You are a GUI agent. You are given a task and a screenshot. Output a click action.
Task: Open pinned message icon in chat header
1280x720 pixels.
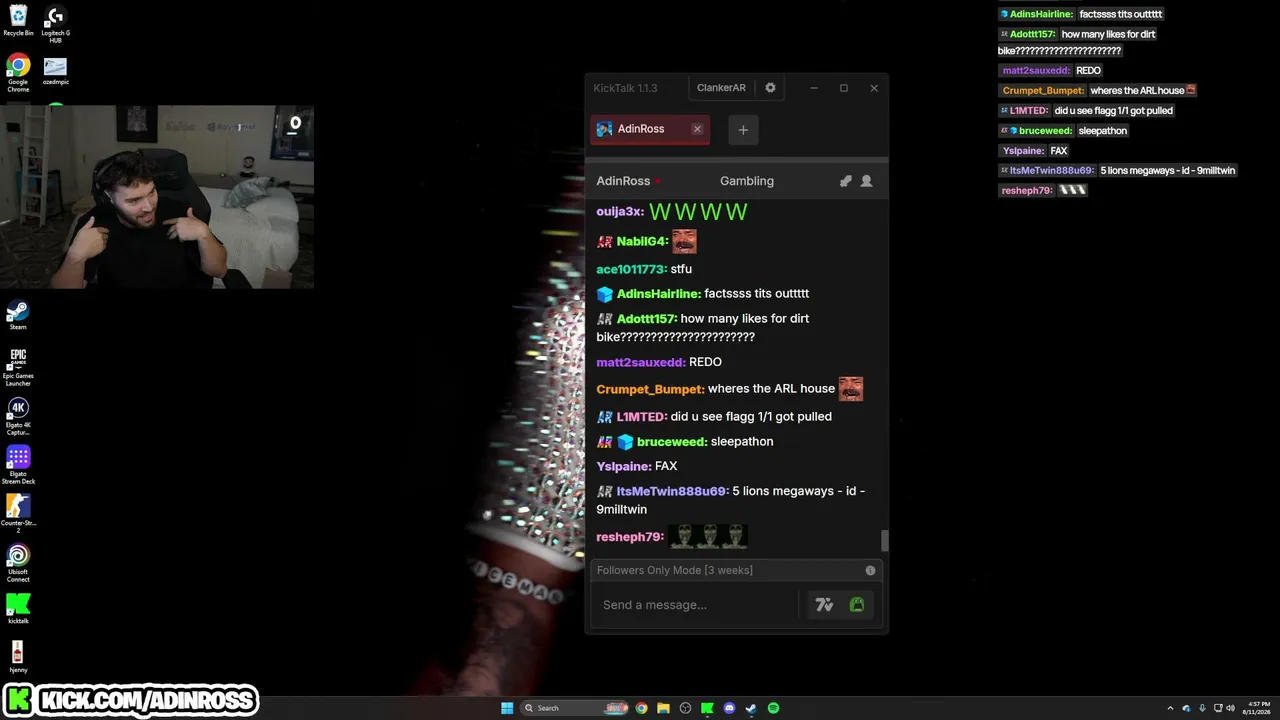845,181
